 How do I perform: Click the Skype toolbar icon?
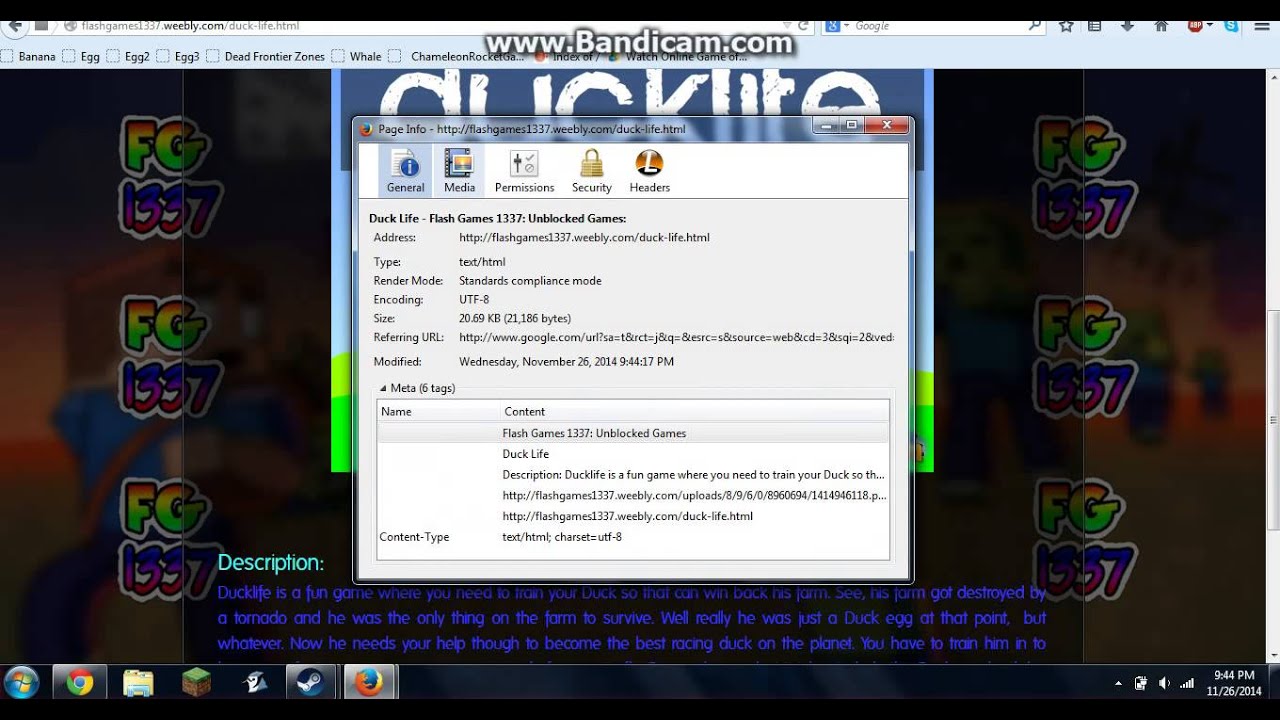pyautogui.click(x=1230, y=26)
